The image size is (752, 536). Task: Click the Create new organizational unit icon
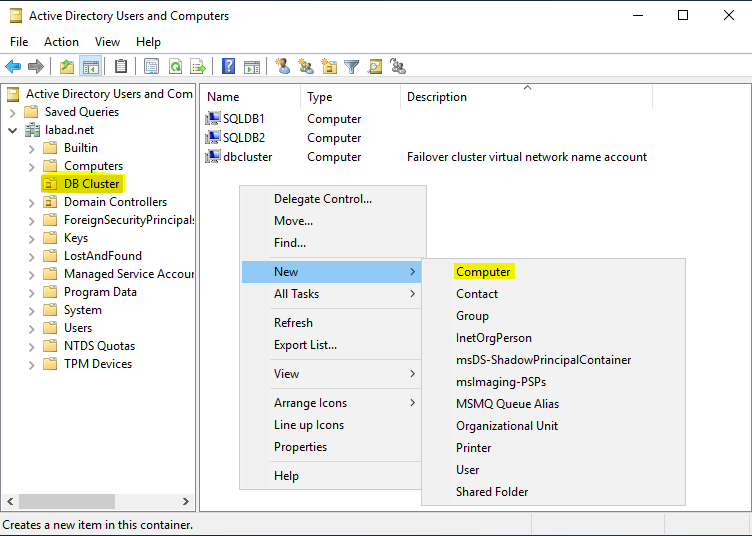(329, 66)
